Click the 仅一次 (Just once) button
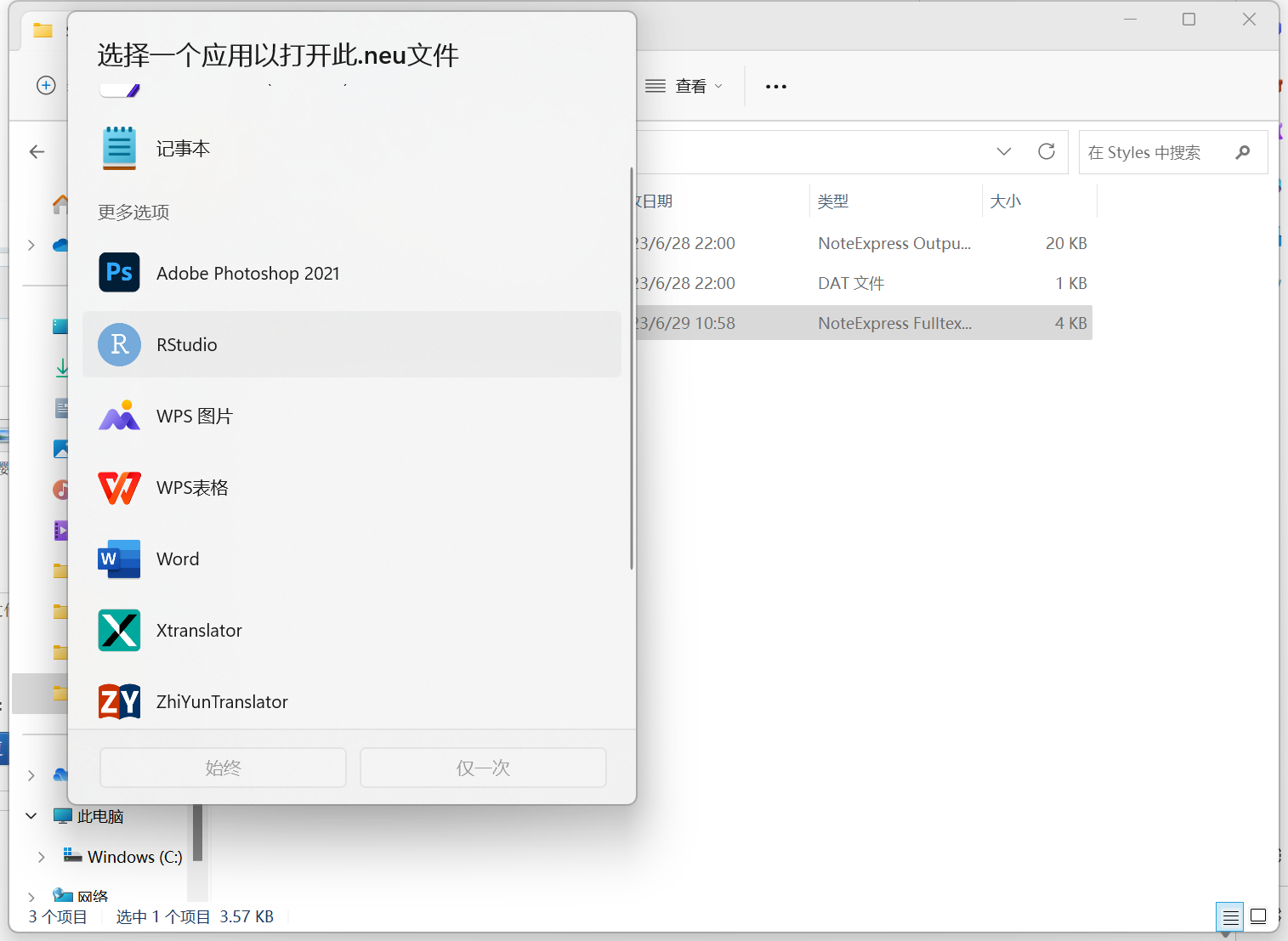 click(x=483, y=768)
